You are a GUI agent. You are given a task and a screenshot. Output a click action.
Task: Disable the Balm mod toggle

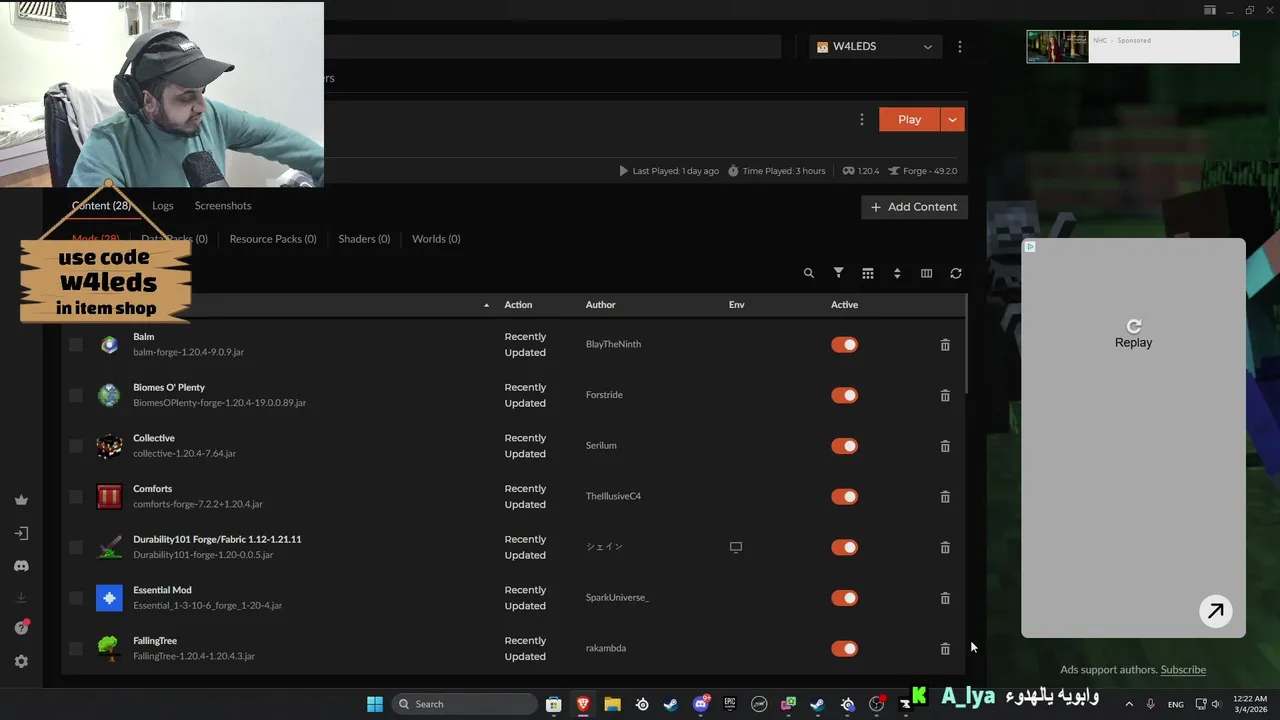[x=845, y=345]
